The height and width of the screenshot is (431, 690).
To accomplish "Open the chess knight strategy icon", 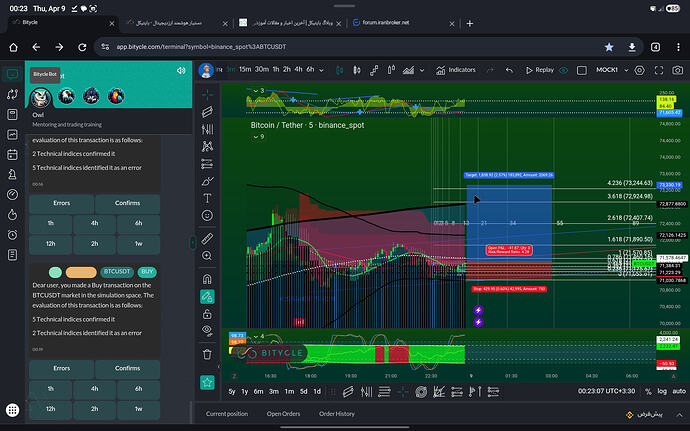I will (x=12, y=174).
